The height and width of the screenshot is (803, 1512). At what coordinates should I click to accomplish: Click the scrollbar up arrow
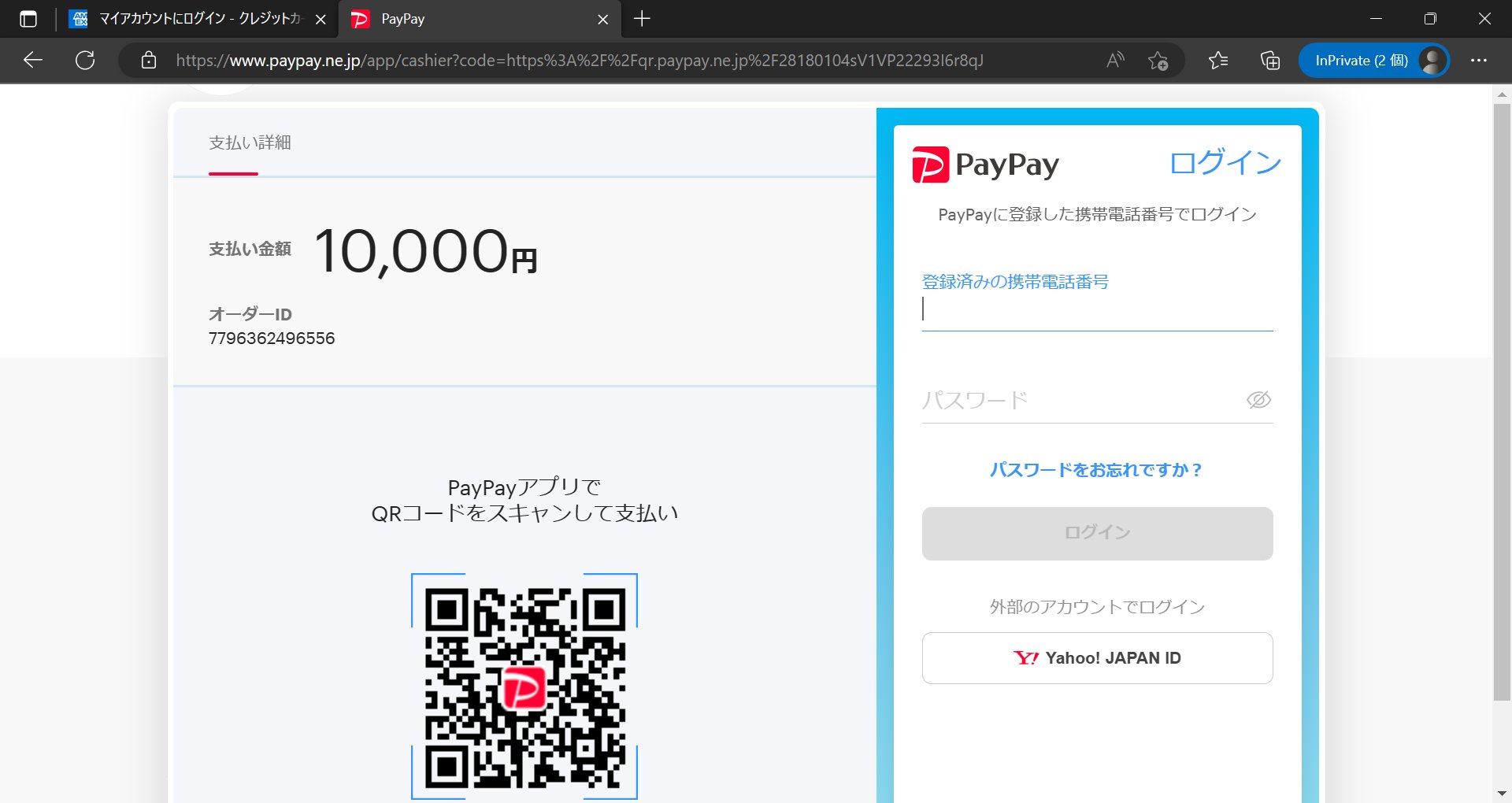click(x=1502, y=94)
